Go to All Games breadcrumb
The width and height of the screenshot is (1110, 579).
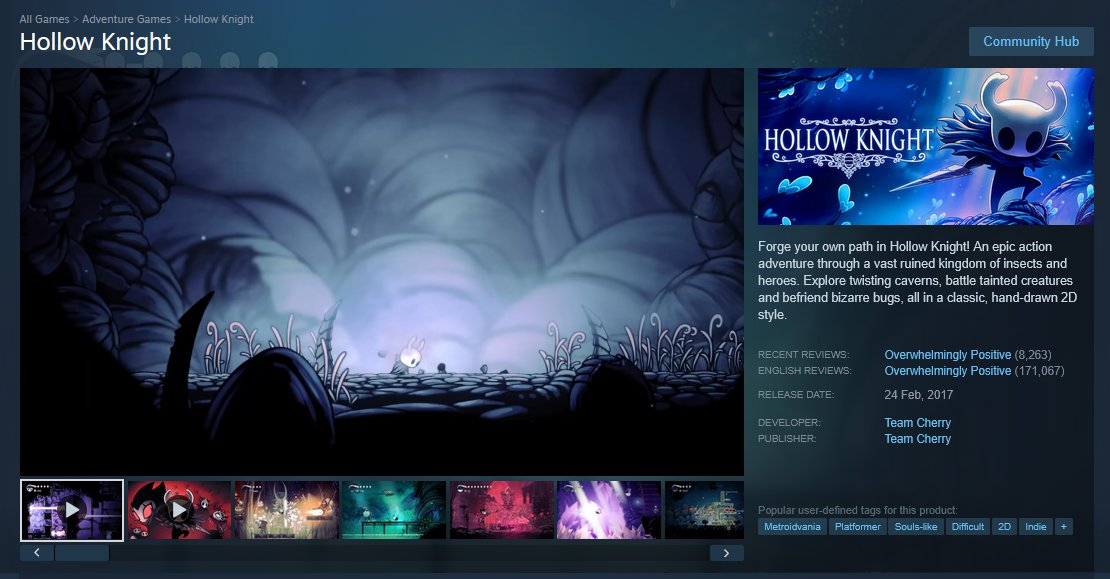45,19
